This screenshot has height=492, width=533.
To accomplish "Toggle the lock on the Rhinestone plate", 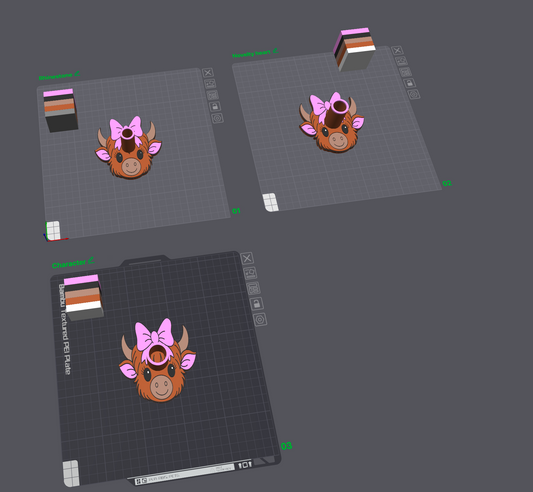I will pos(215,107).
